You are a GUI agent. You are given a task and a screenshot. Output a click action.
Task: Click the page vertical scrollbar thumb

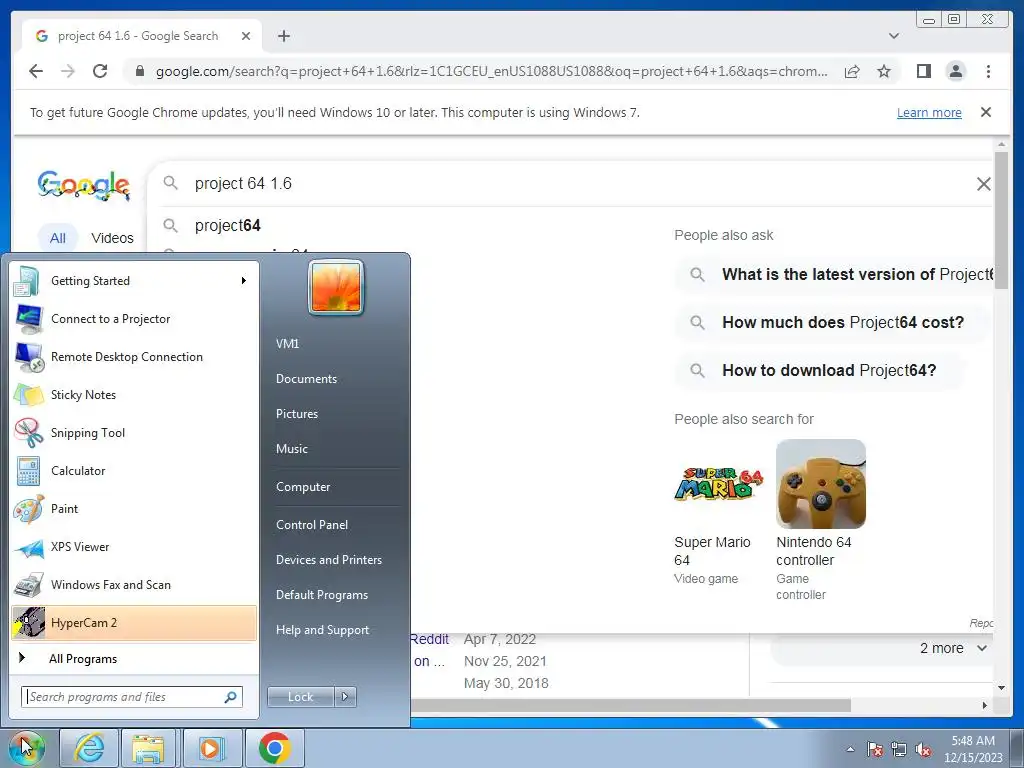pyautogui.click(x=1001, y=219)
